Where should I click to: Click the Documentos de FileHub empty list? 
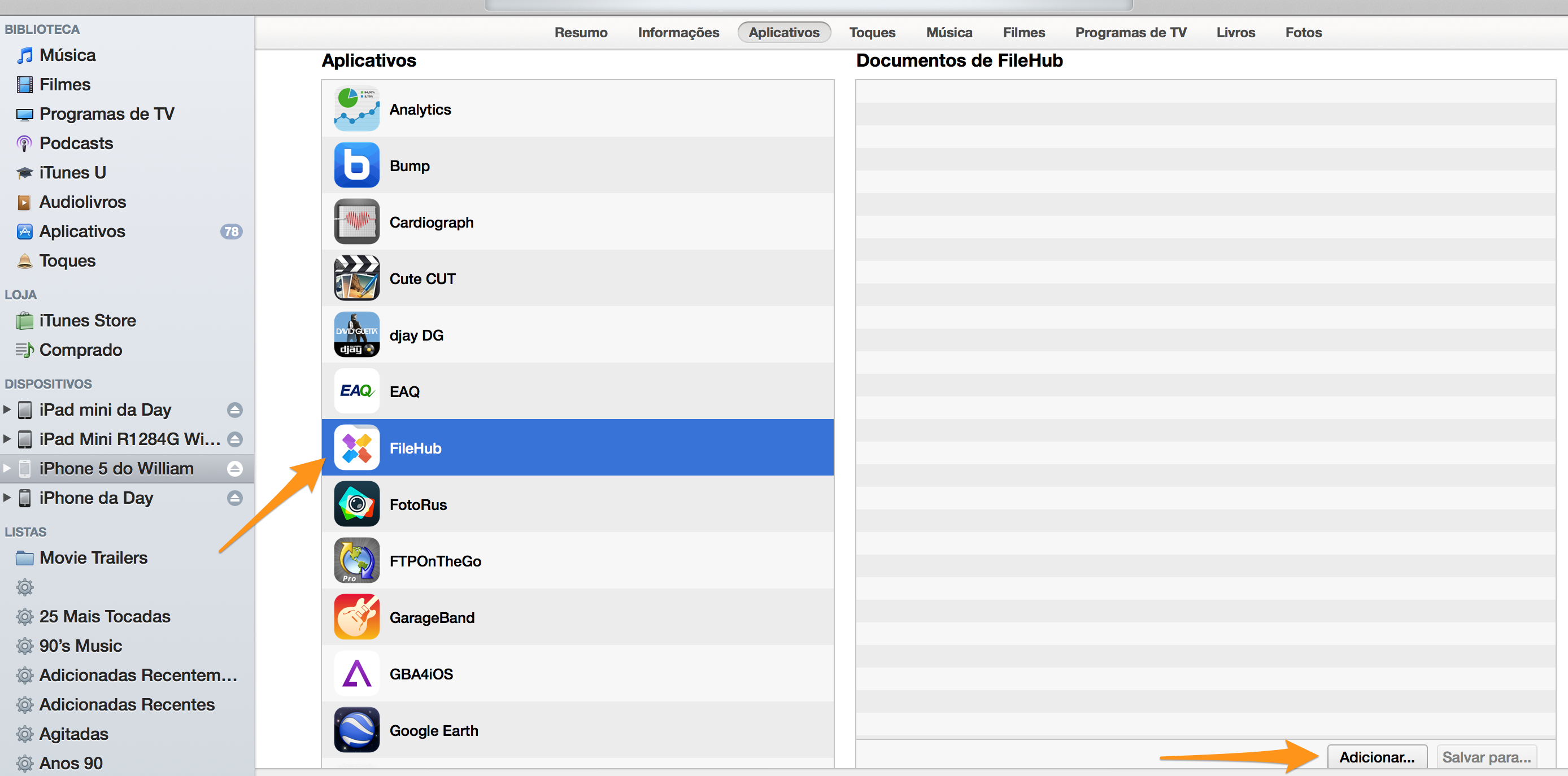pyautogui.click(x=1205, y=409)
